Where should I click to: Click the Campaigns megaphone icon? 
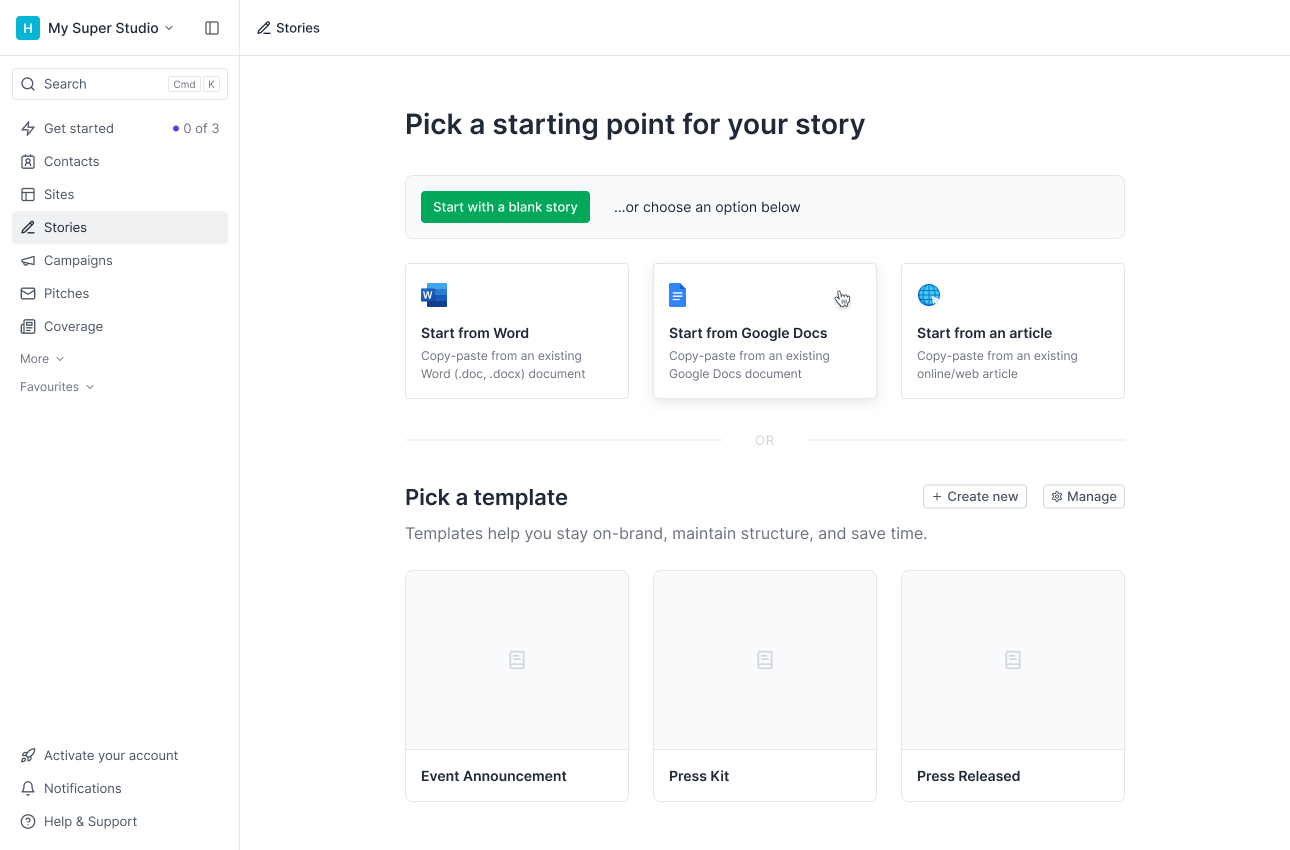(28, 260)
